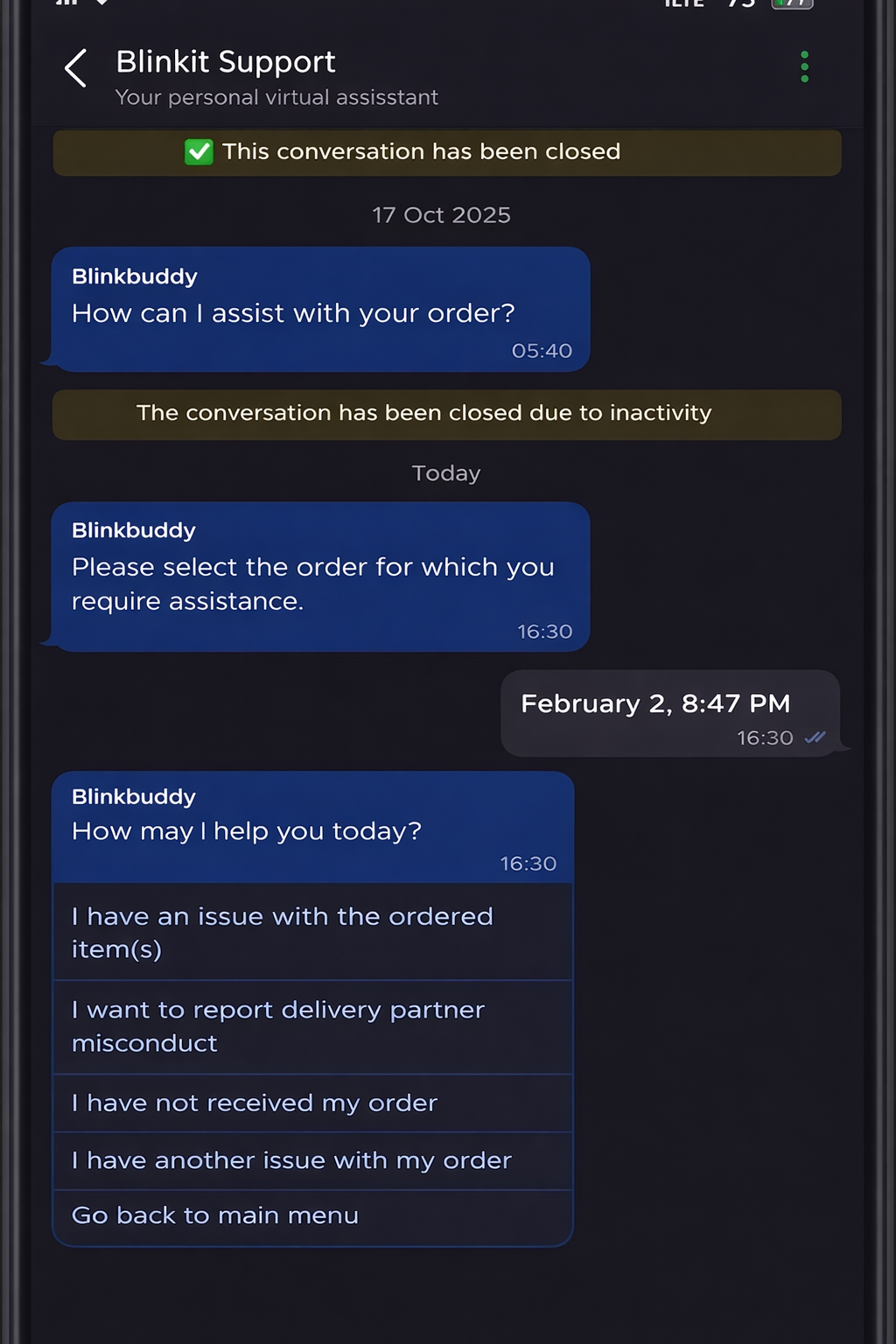
Task: Collapse the '17 Oct 2025' date section
Action: pos(441,214)
